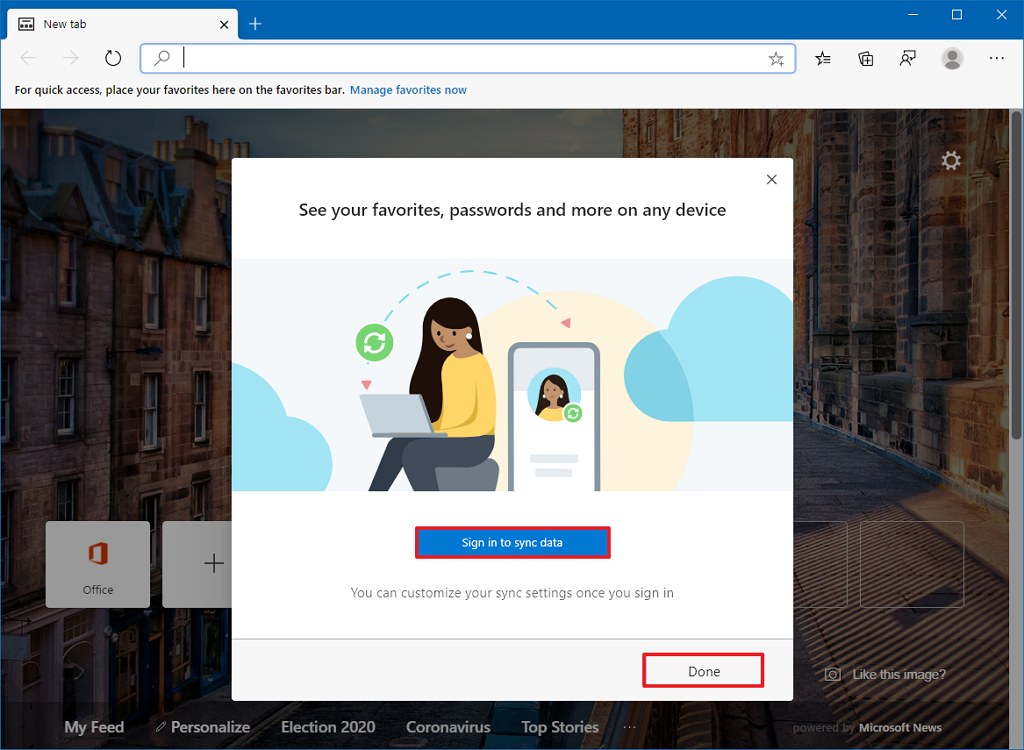Click the Forward navigation arrow
The width and height of the screenshot is (1024, 750).
(70, 58)
